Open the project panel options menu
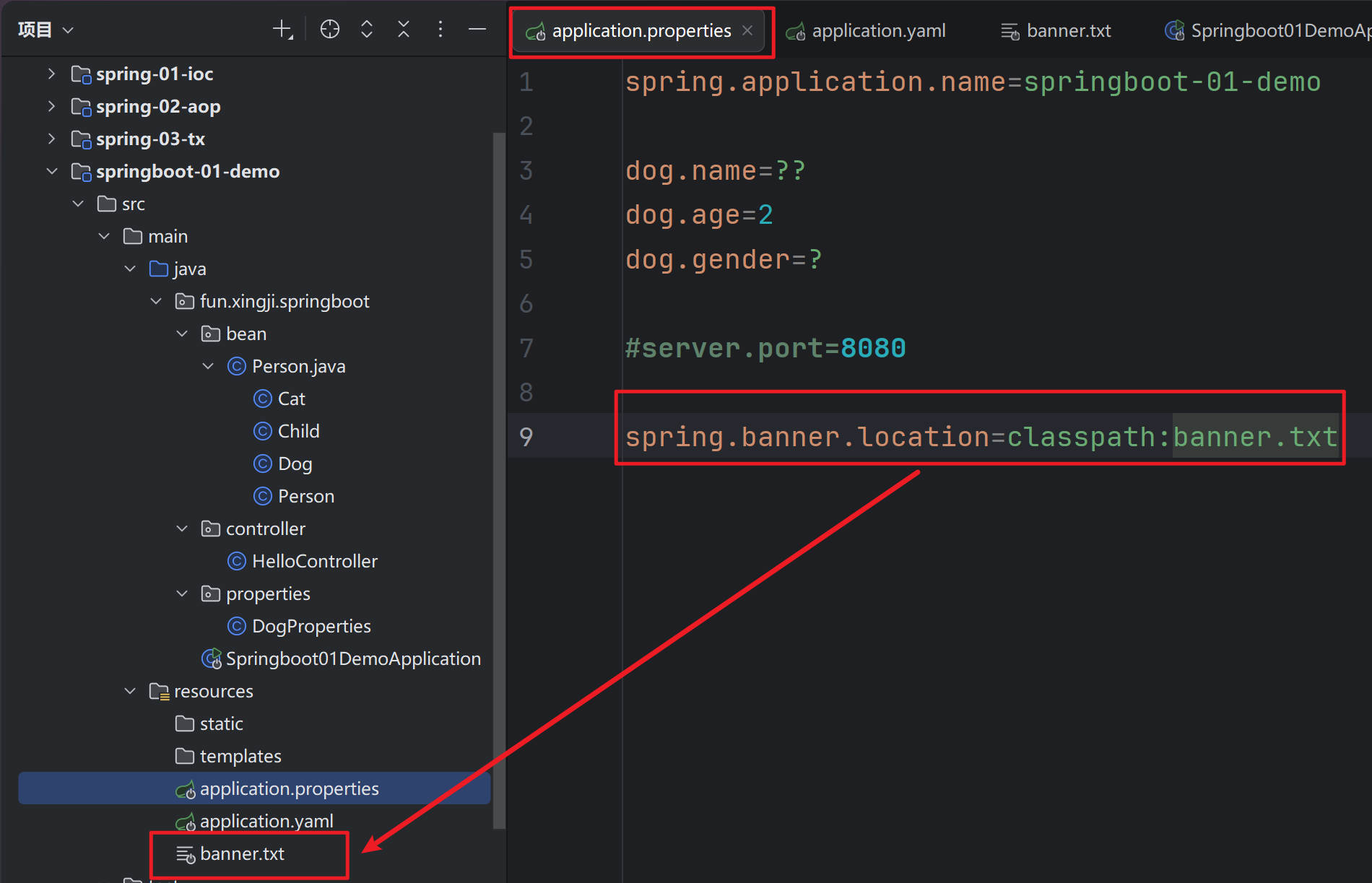The image size is (1372, 883). tap(440, 30)
